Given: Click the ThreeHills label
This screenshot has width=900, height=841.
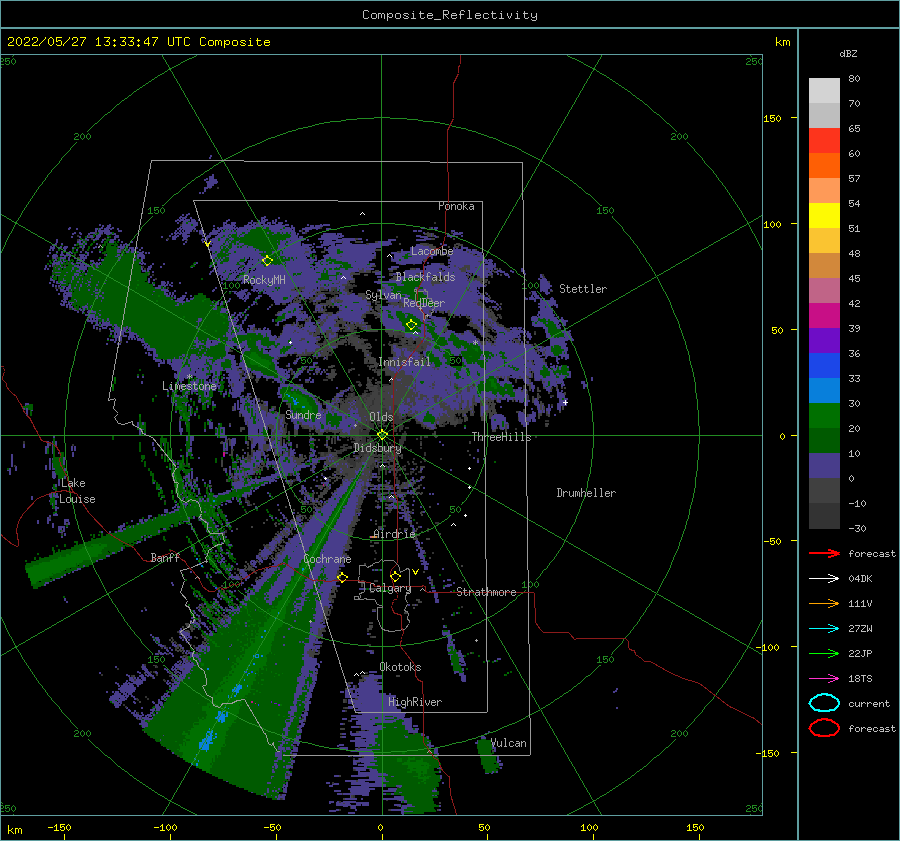Looking at the screenshot, I should tap(502, 437).
